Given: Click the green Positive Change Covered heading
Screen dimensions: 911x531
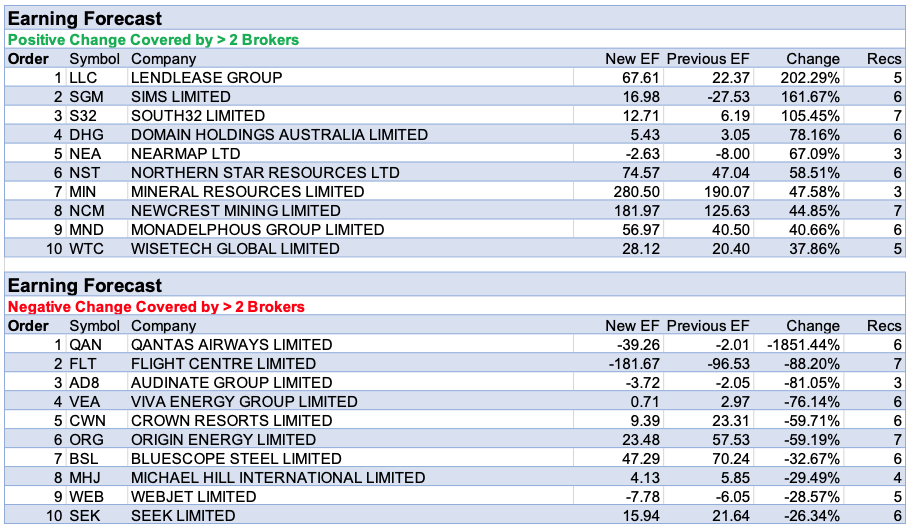Looking at the screenshot, I should pos(153,40).
